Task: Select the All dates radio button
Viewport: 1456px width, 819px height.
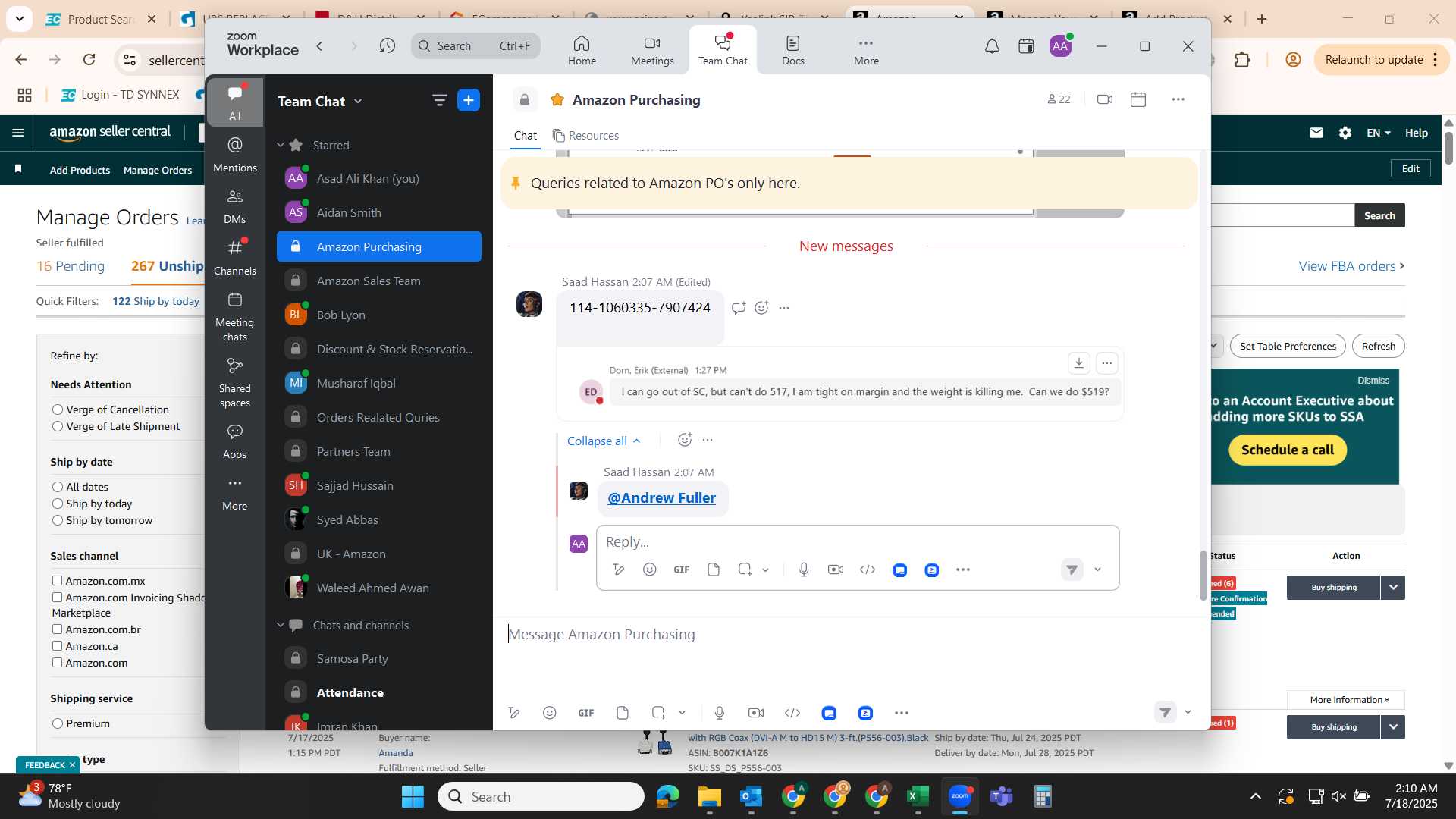Action: point(57,487)
